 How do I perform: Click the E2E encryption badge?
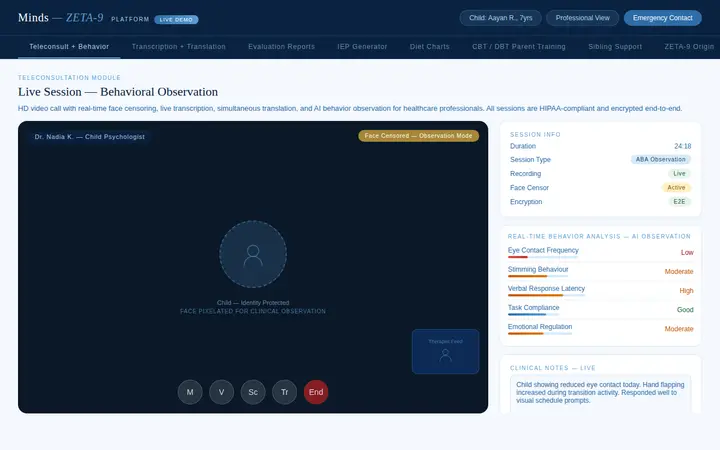pos(679,202)
